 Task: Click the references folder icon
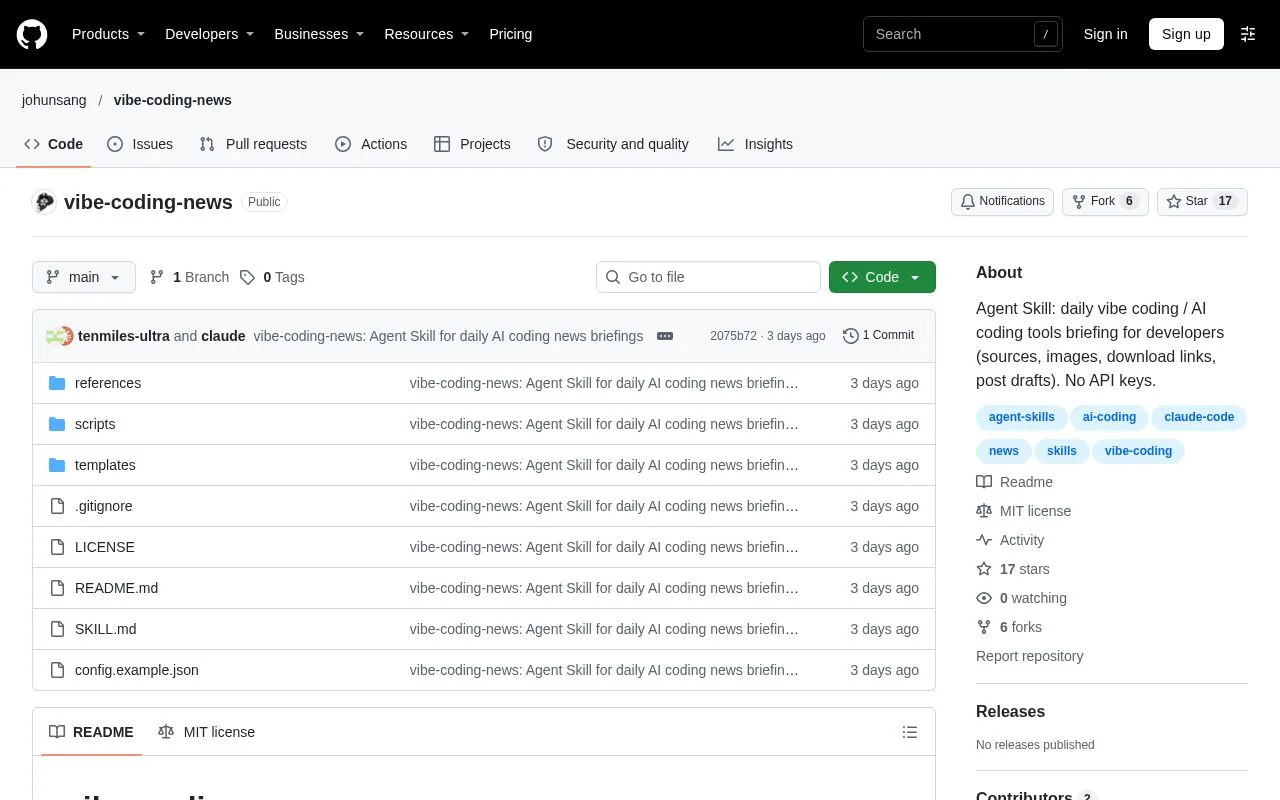tap(57, 383)
